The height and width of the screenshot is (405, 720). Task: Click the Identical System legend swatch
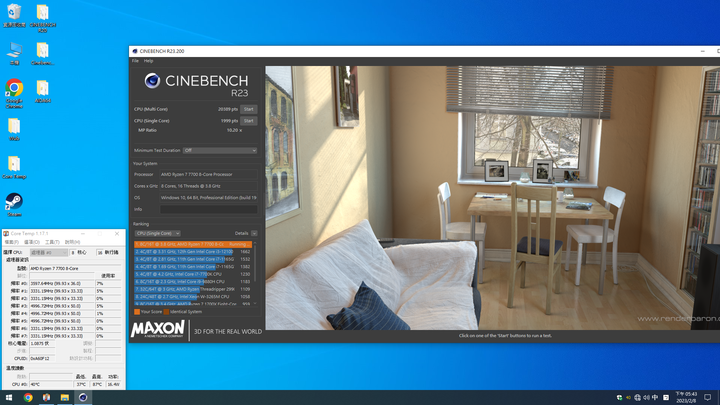click(x=166, y=312)
